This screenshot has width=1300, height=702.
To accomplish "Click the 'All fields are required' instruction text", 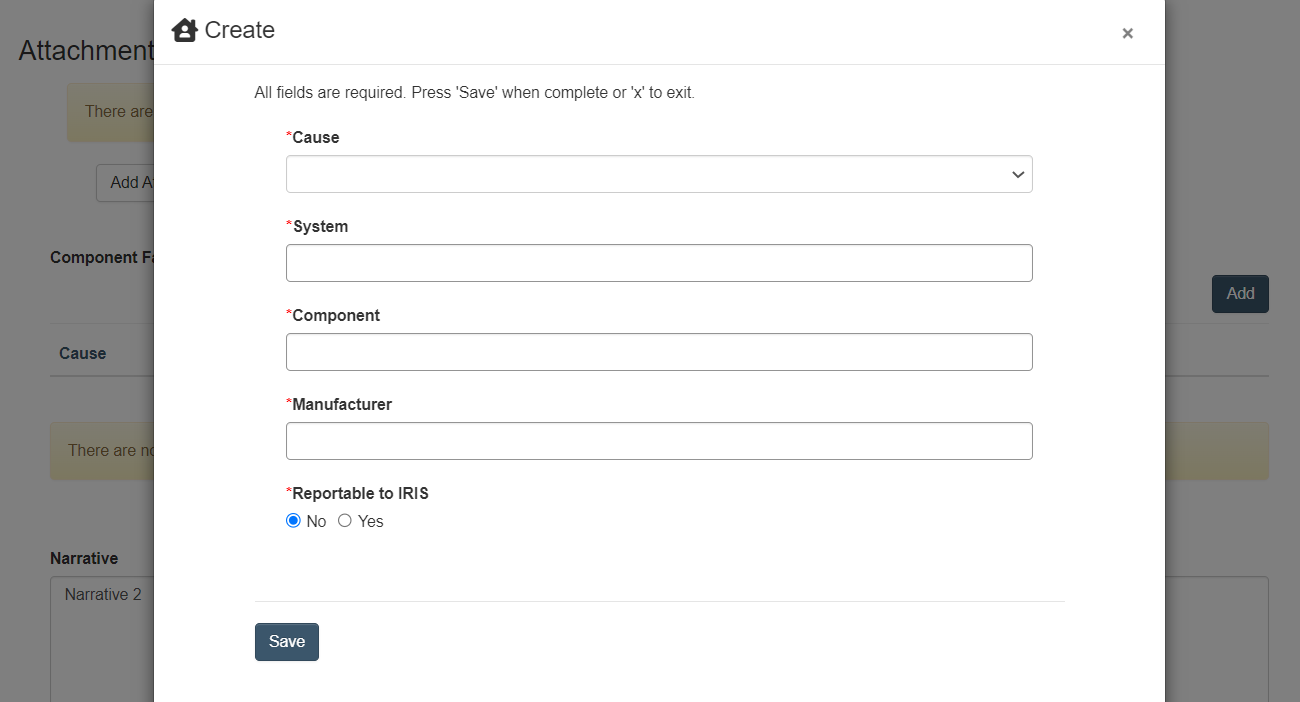I will click(474, 93).
